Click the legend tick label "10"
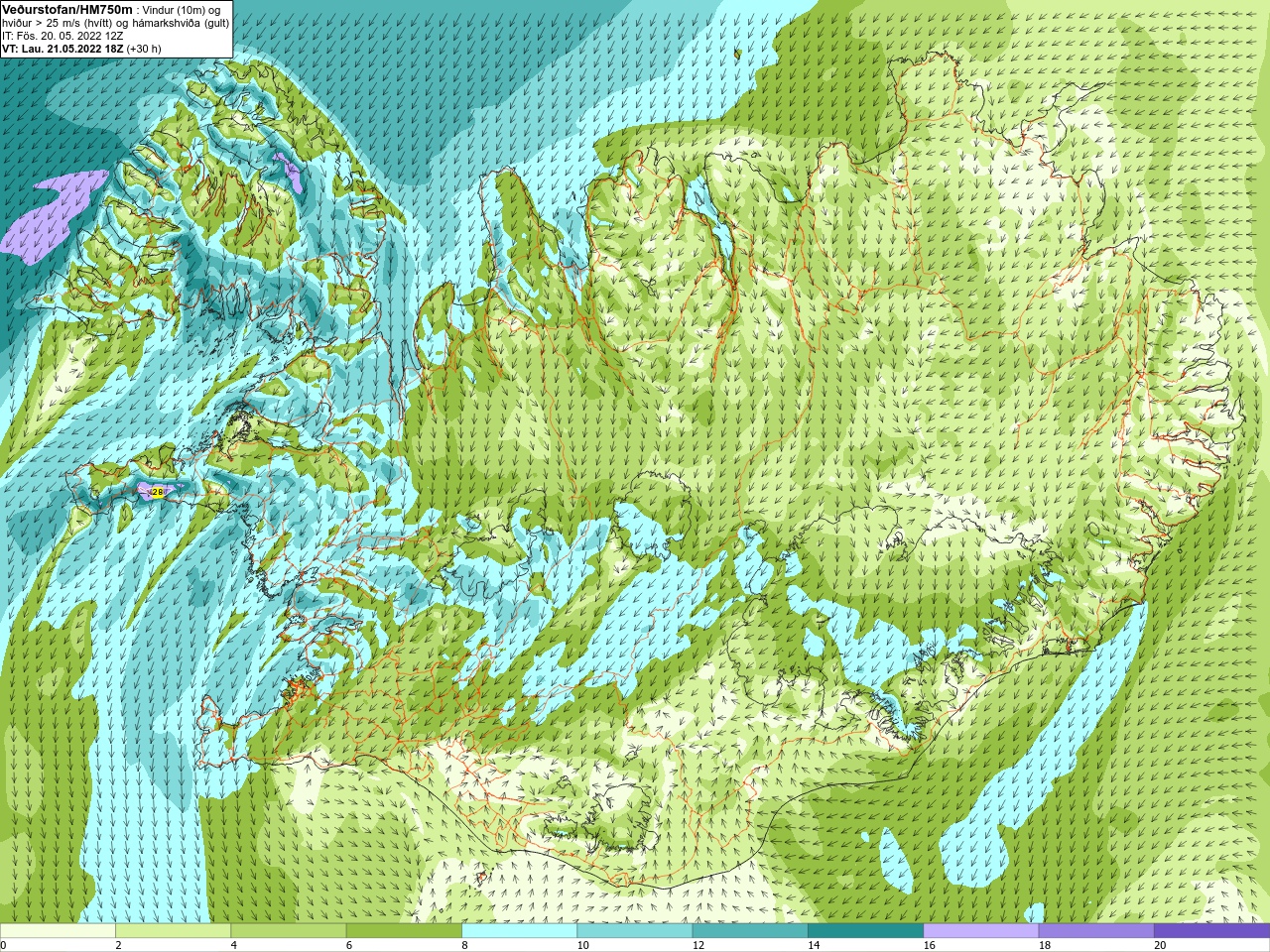 click(582, 945)
